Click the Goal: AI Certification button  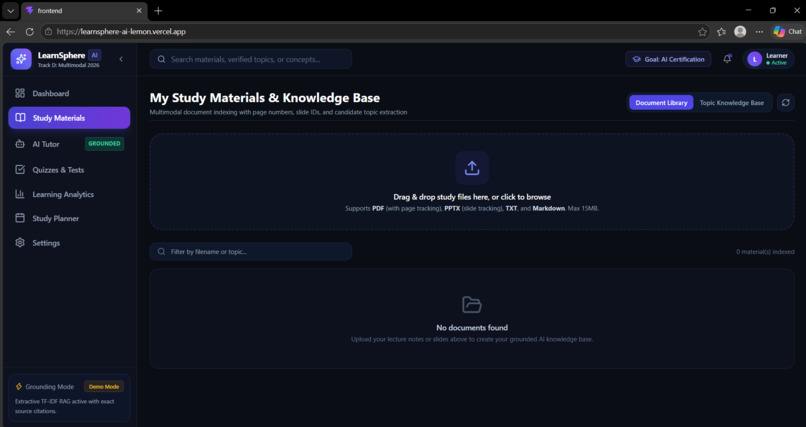pyautogui.click(x=668, y=59)
